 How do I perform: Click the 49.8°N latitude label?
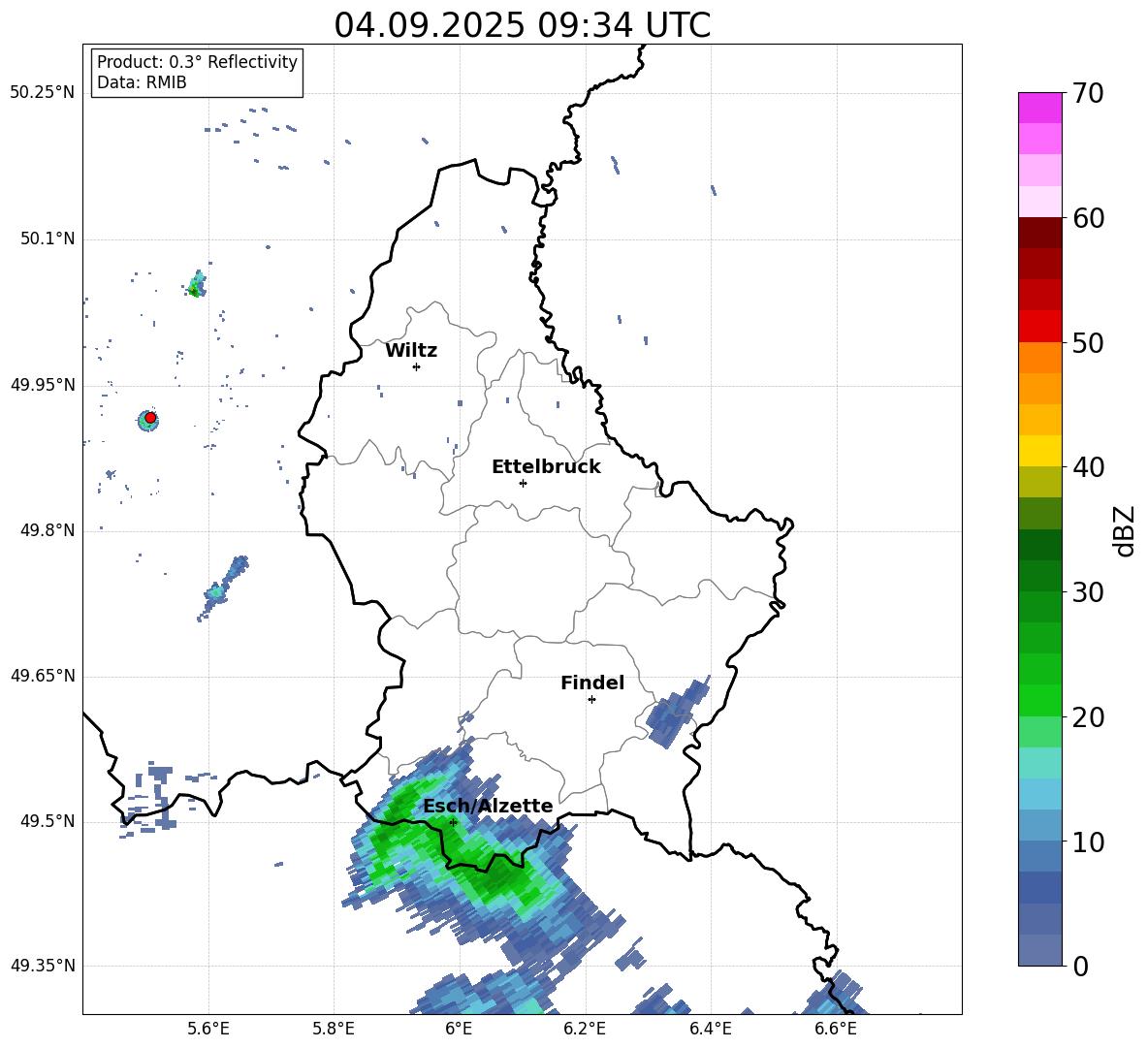(x=48, y=530)
